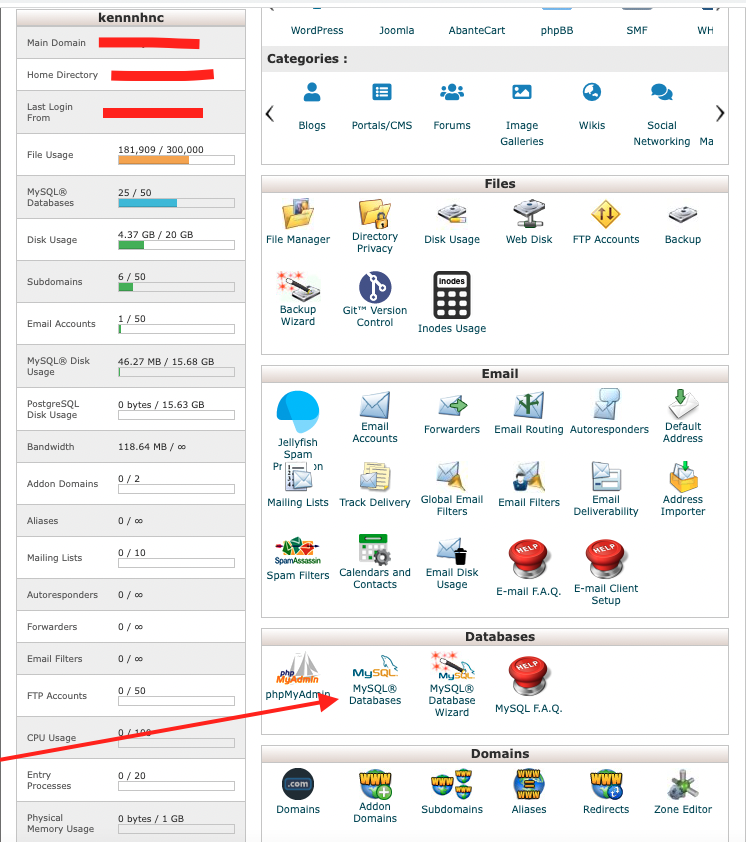
Task: Click the Joomla installer link
Action: [x=397, y=31]
